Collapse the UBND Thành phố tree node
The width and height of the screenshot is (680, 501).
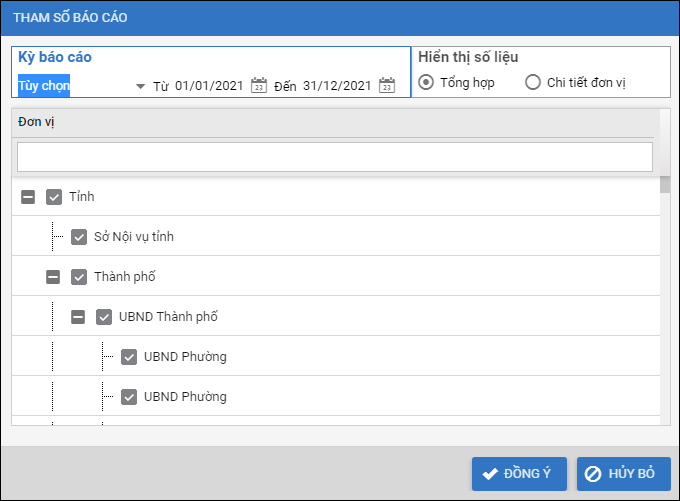pyautogui.click(x=78, y=317)
